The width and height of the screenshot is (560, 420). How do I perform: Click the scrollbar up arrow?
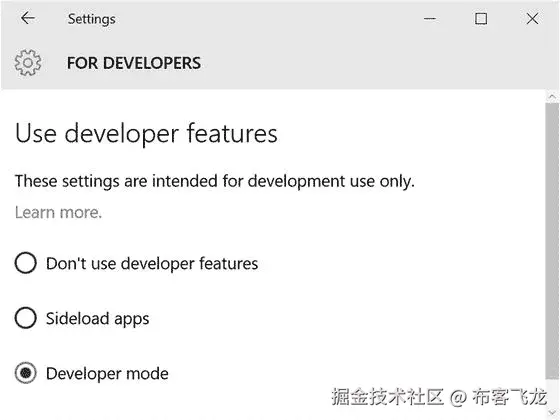click(552, 96)
